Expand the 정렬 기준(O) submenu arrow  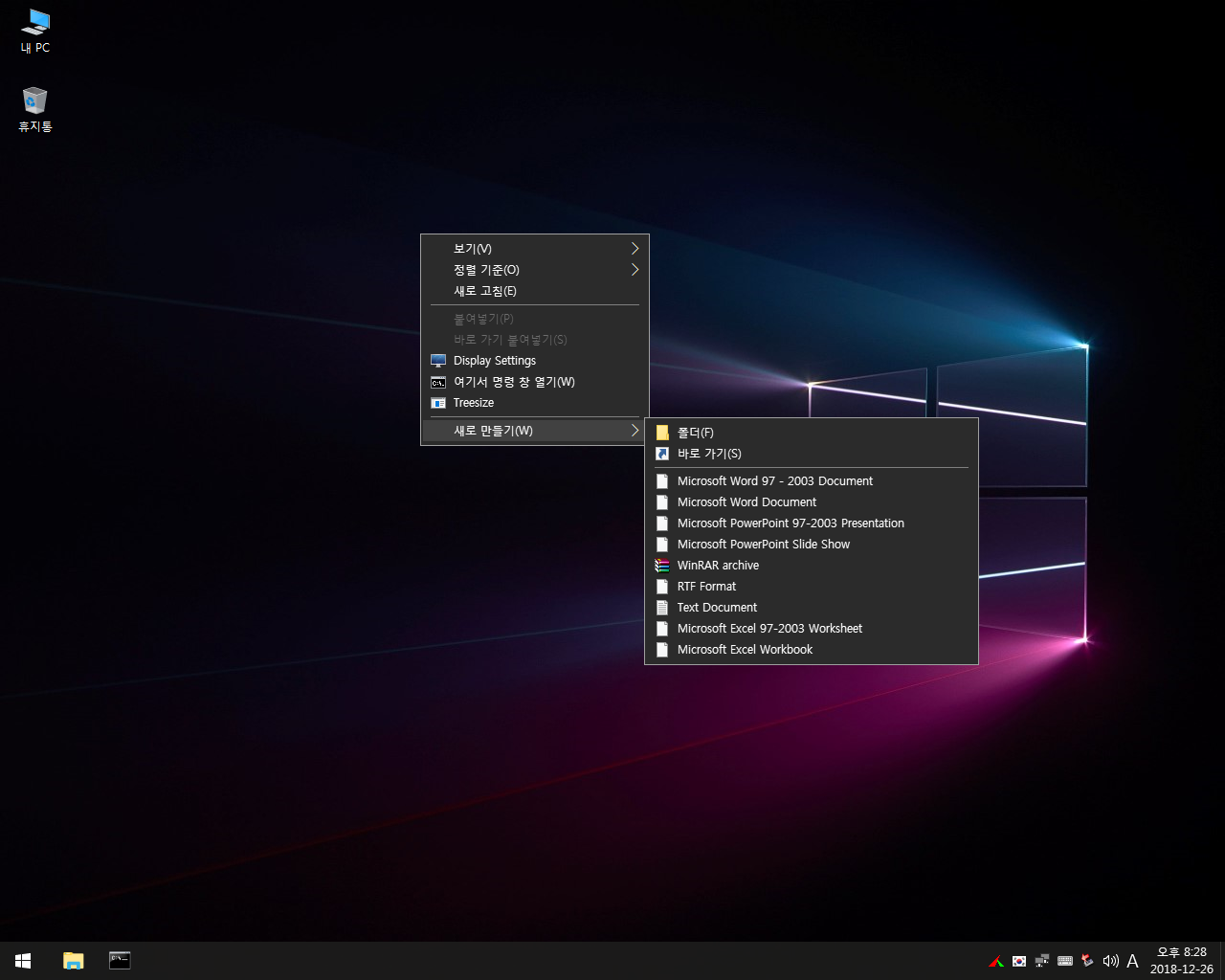[x=635, y=270]
